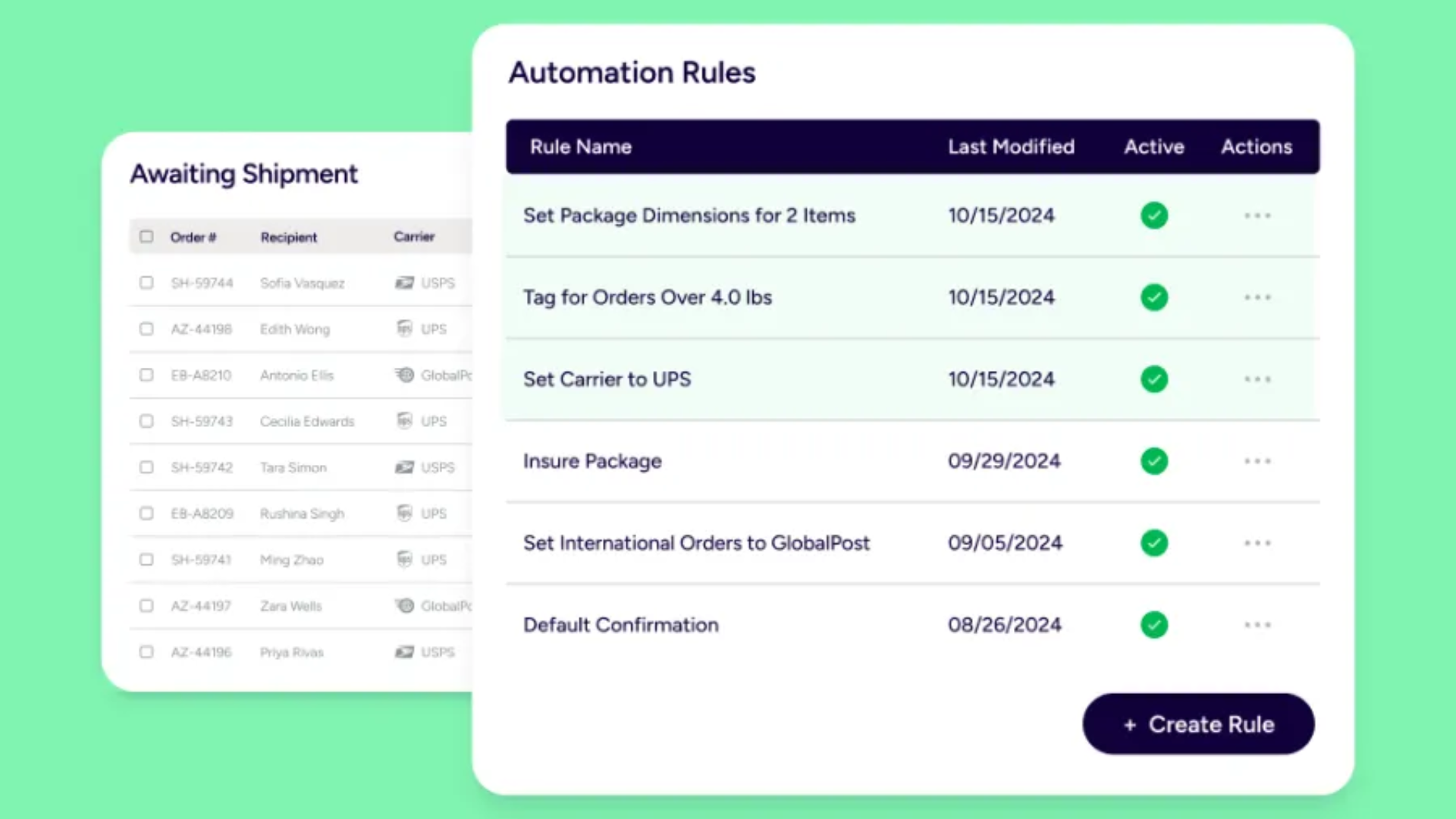This screenshot has height=819, width=1456.
Task: Select order SH-59744 checkbox
Action: (x=146, y=283)
